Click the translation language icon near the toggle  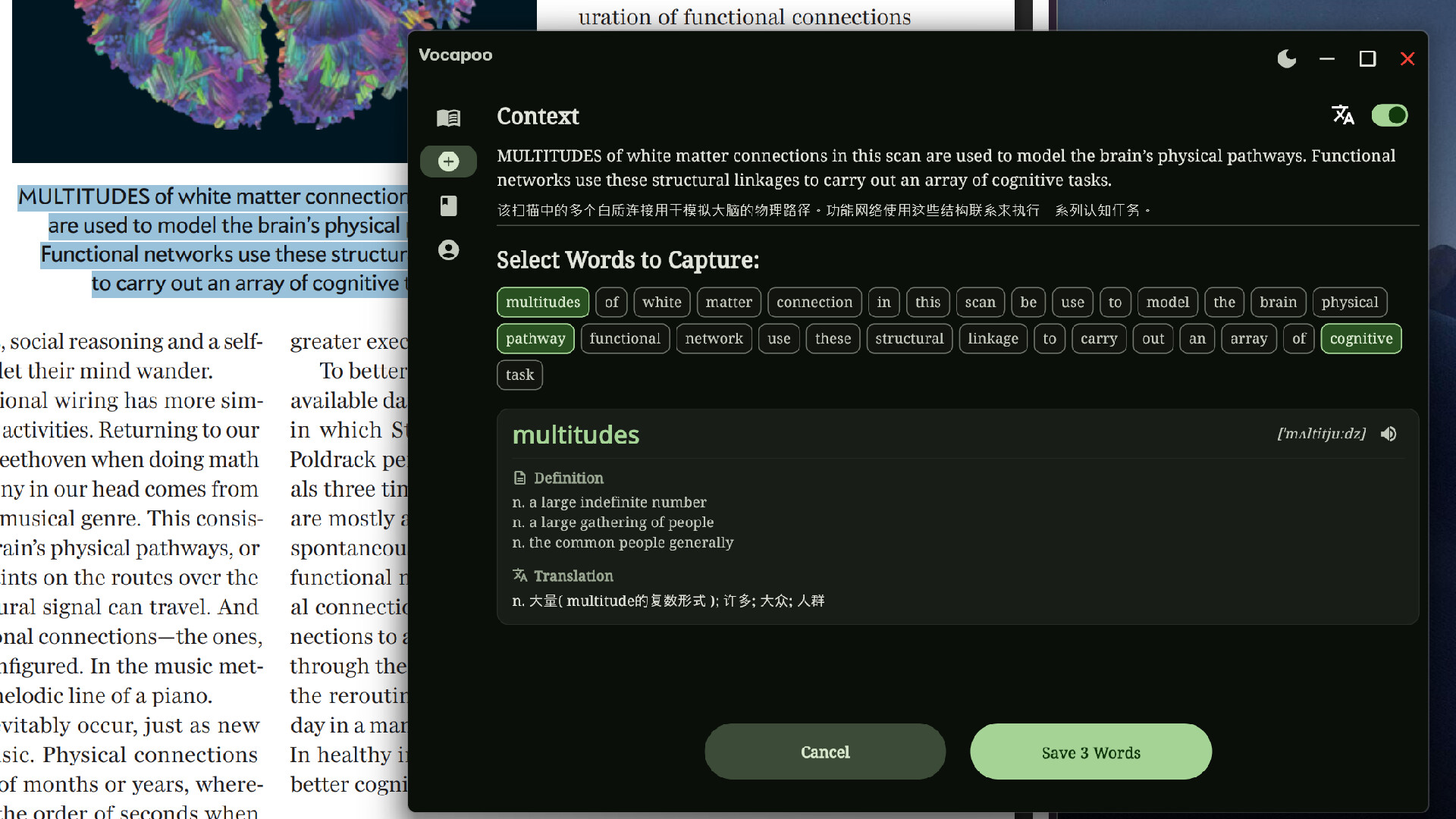(x=1343, y=115)
